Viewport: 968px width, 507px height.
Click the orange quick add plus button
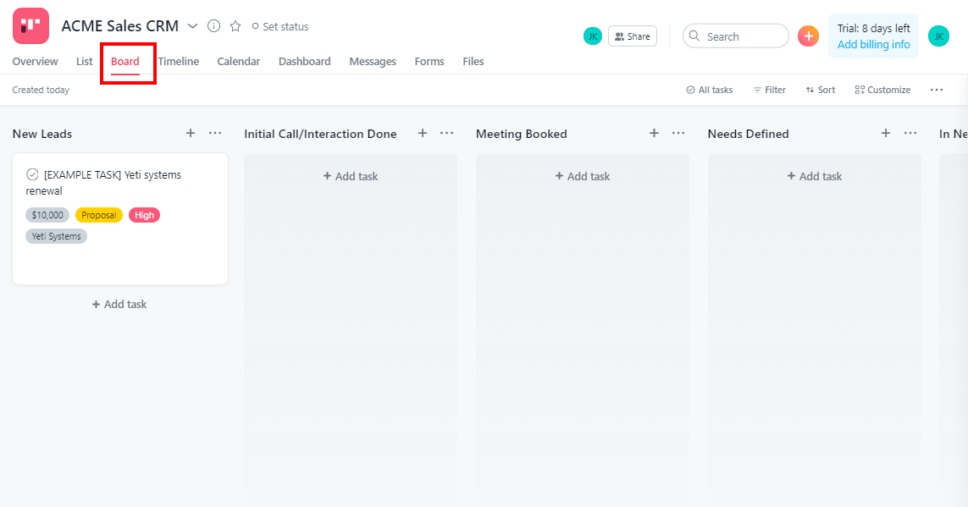tap(808, 36)
